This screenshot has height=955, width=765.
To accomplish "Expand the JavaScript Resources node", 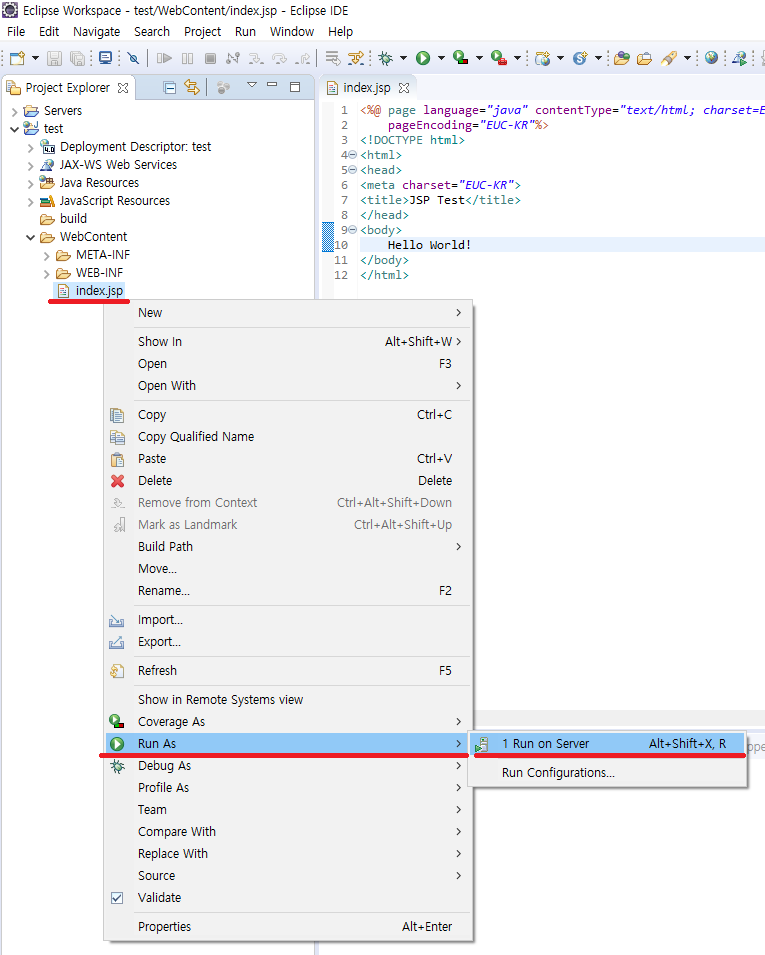I will pyautogui.click(x=30, y=202).
